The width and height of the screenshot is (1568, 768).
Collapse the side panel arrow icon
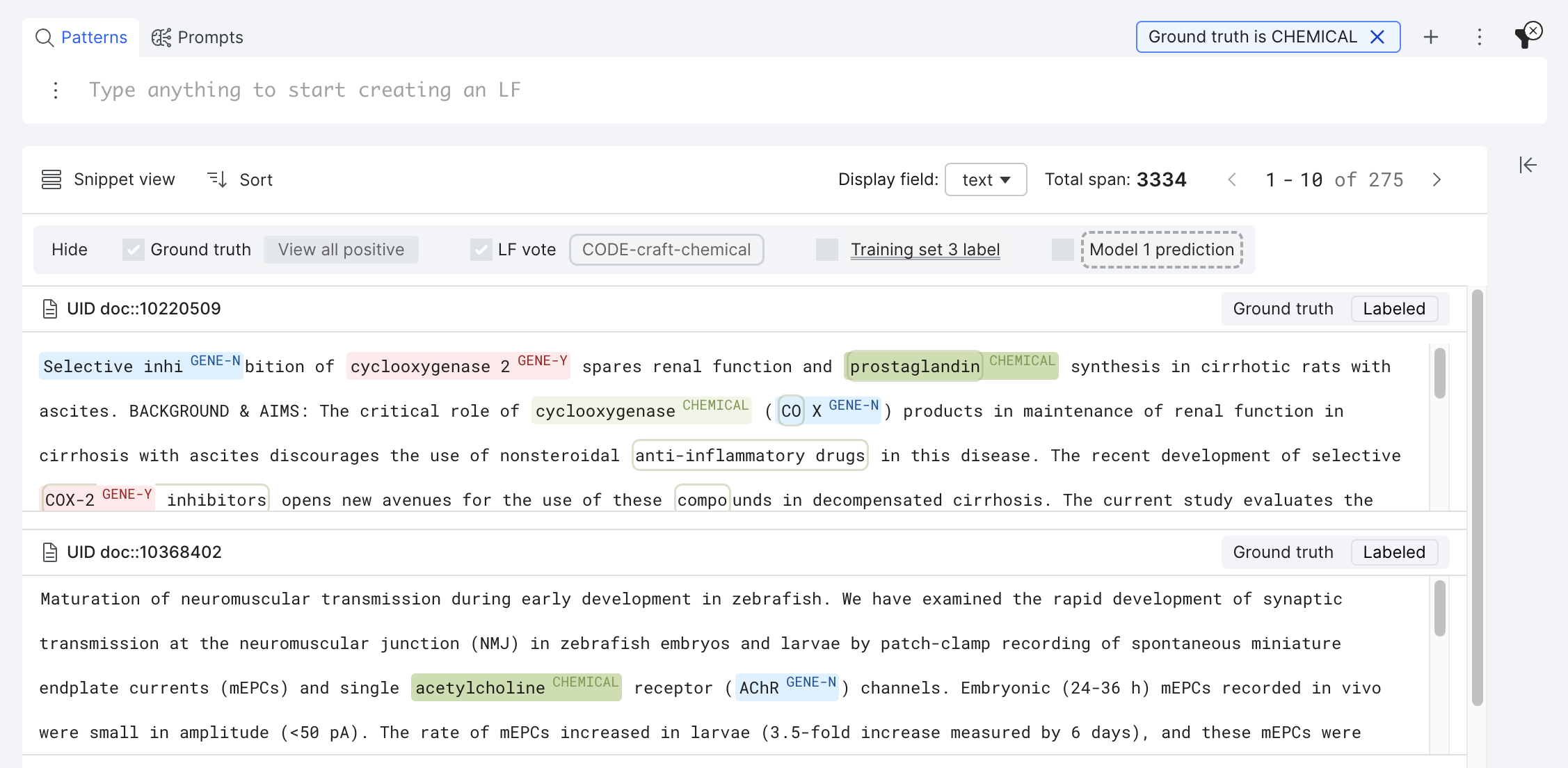pos(1528,165)
